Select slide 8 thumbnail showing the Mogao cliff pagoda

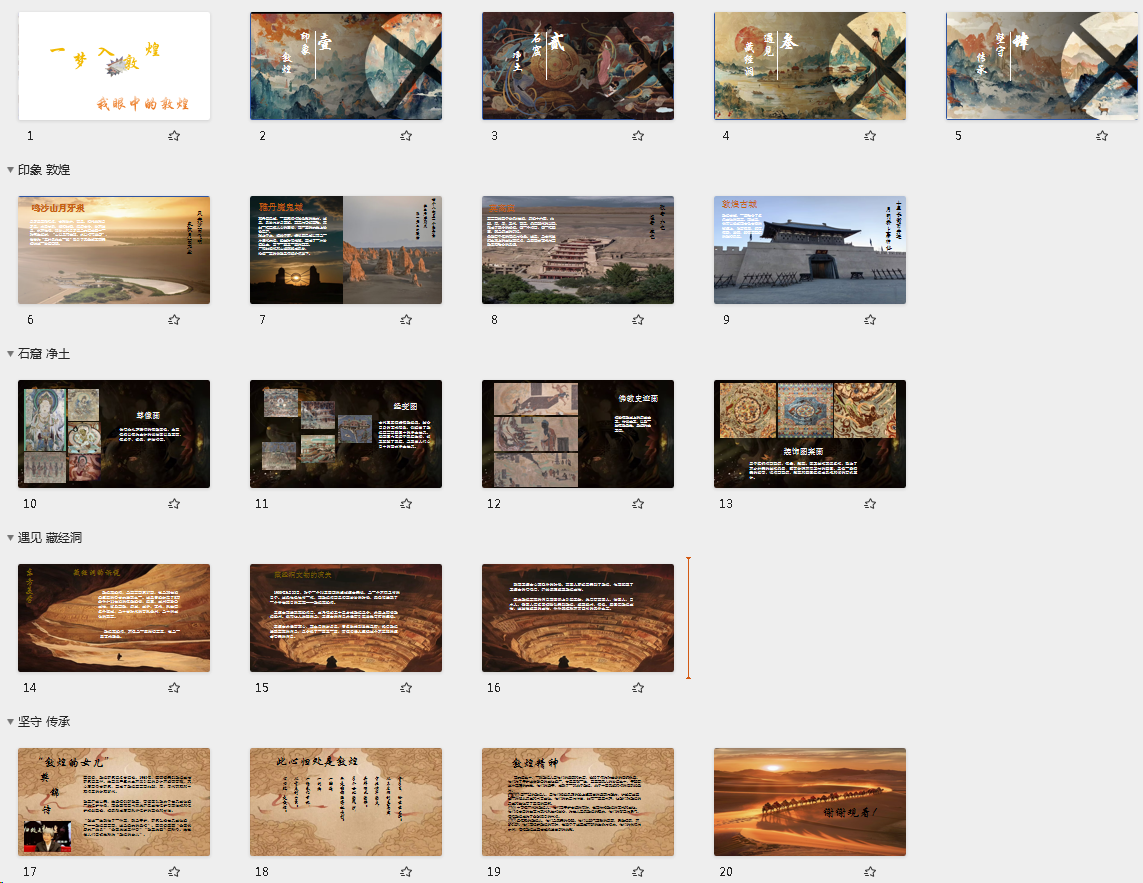[577, 250]
